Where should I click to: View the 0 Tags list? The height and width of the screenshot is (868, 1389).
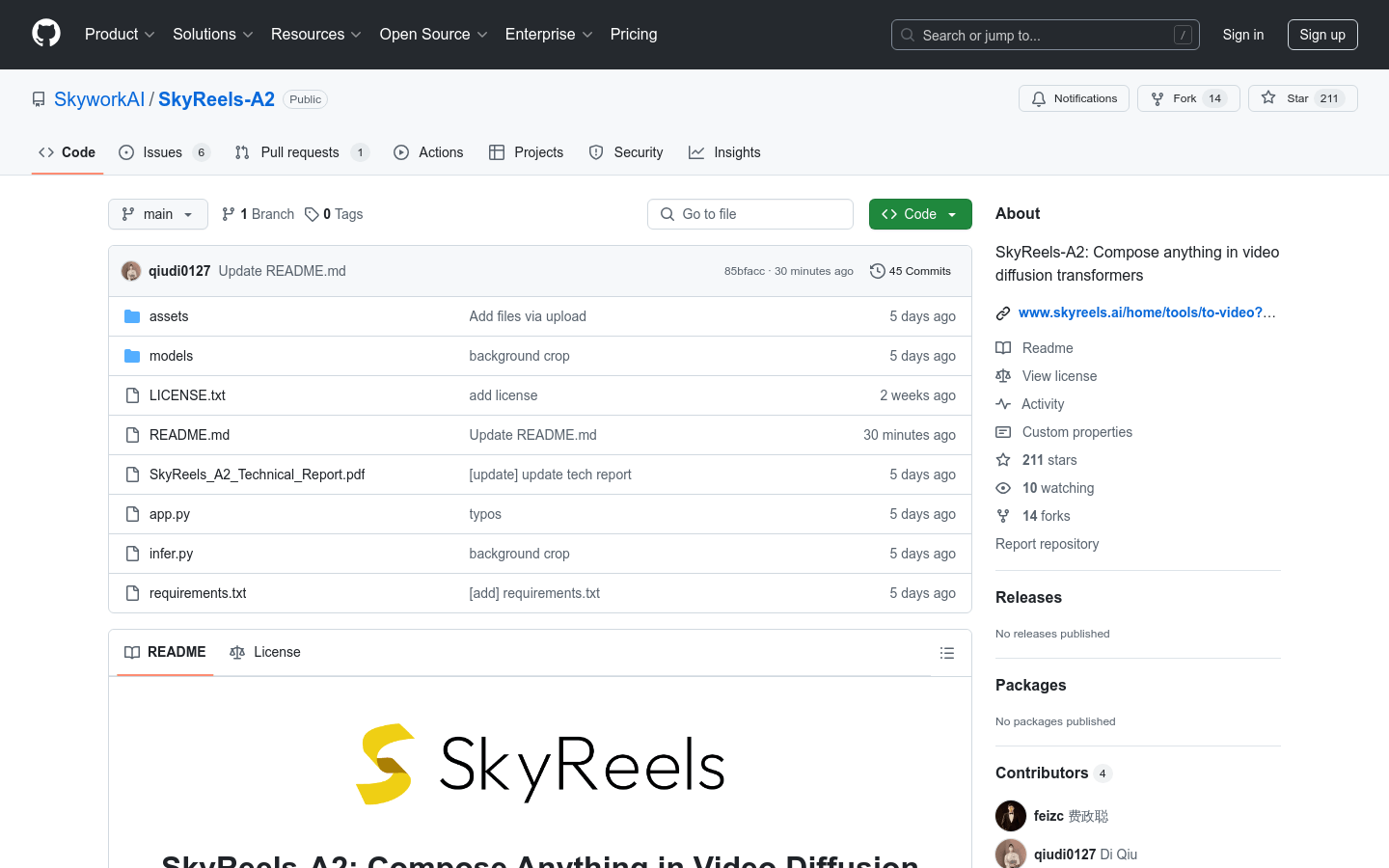[x=334, y=214]
